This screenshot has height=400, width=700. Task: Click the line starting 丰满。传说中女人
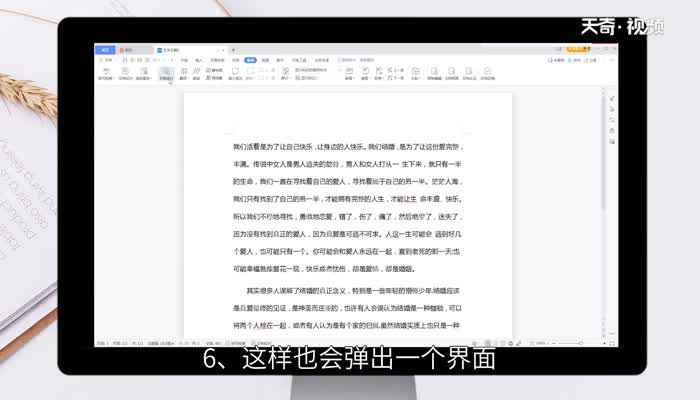click(x=347, y=164)
